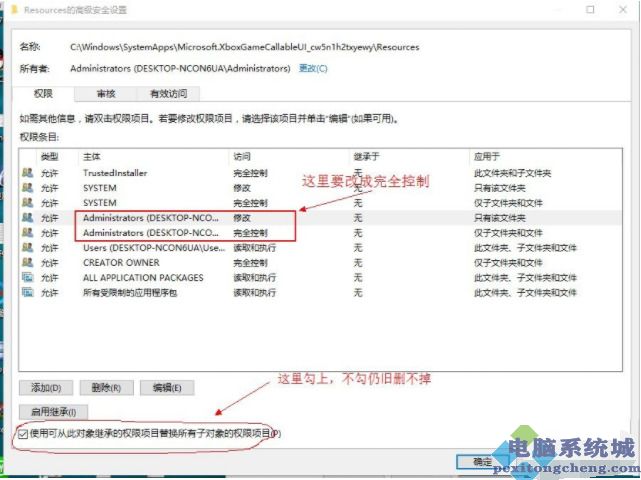641x480 pixels.
Task: Click the 编辑(E) button
Action: point(167,388)
